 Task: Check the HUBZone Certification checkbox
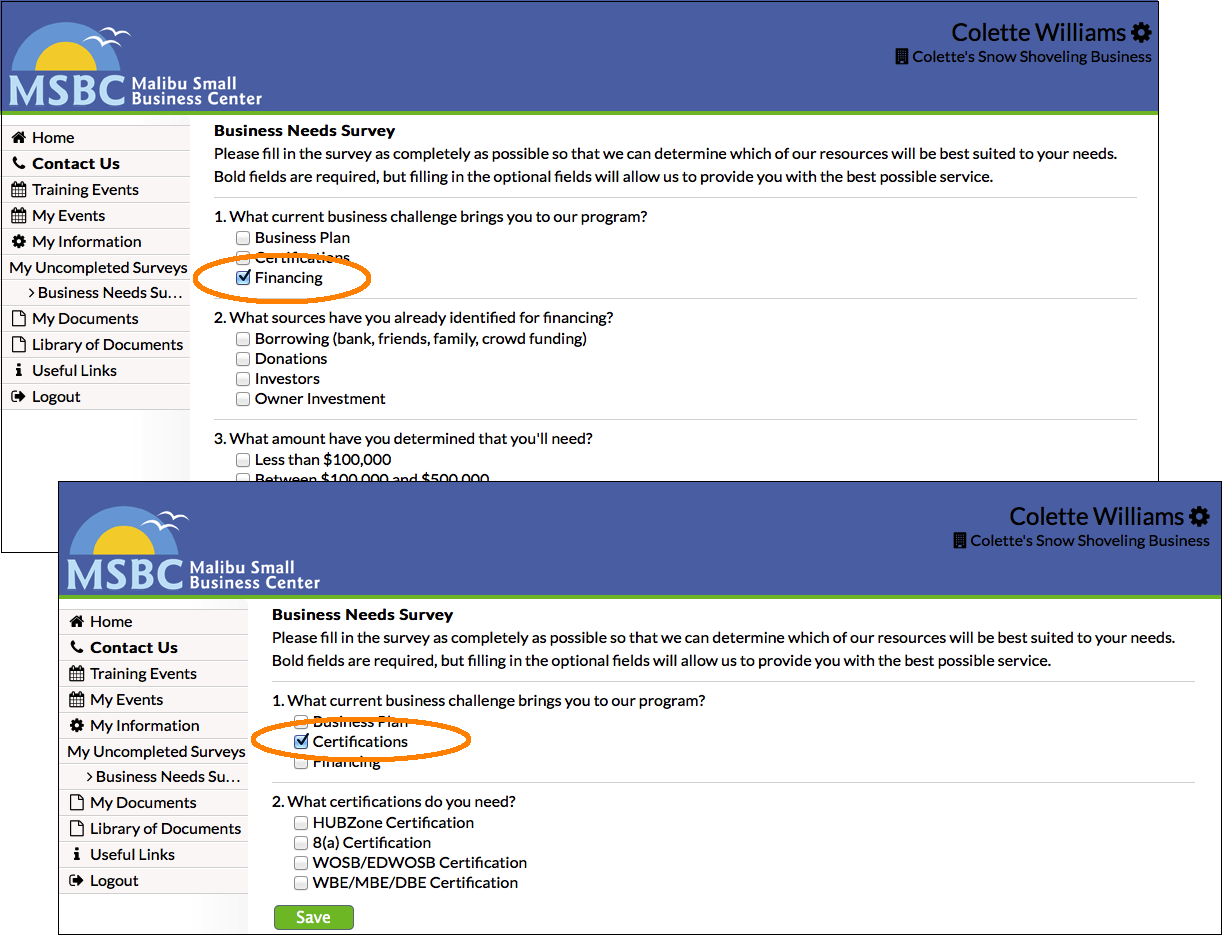pyautogui.click(x=301, y=823)
